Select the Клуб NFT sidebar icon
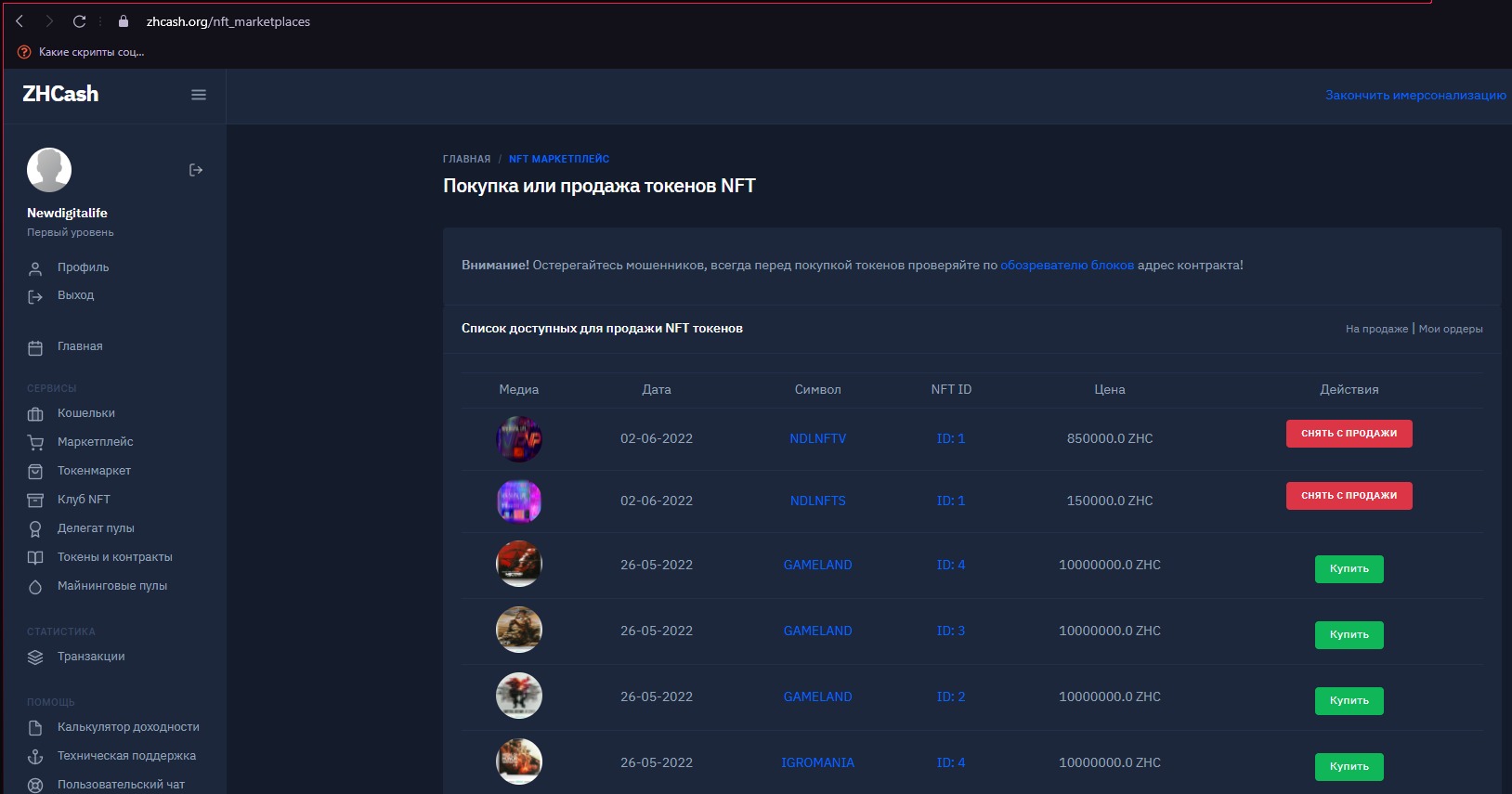1512x794 pixels. tap(35, 501)
